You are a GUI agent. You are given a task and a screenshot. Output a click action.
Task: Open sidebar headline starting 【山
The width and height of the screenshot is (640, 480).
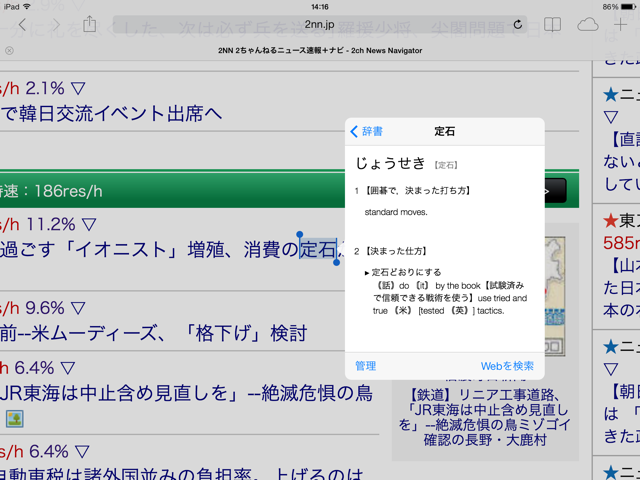(622, 288)
